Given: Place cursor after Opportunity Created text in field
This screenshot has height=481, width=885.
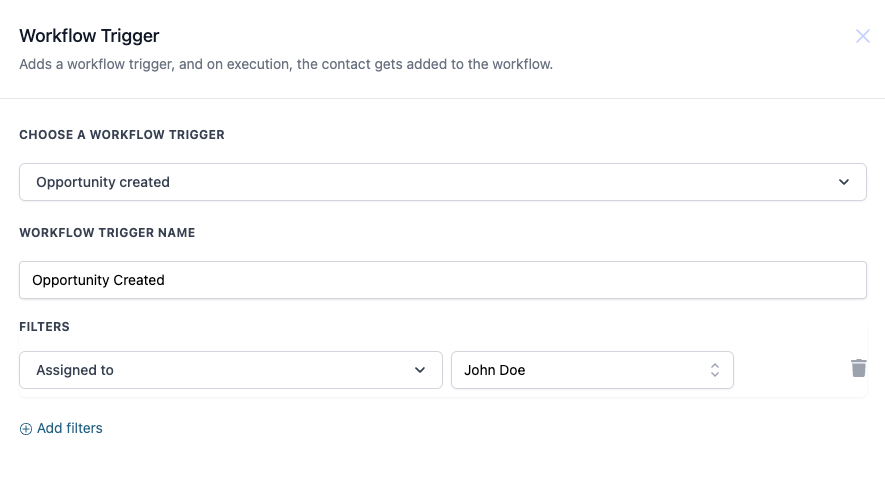Looking at the screenshot, I should point(166,280).
